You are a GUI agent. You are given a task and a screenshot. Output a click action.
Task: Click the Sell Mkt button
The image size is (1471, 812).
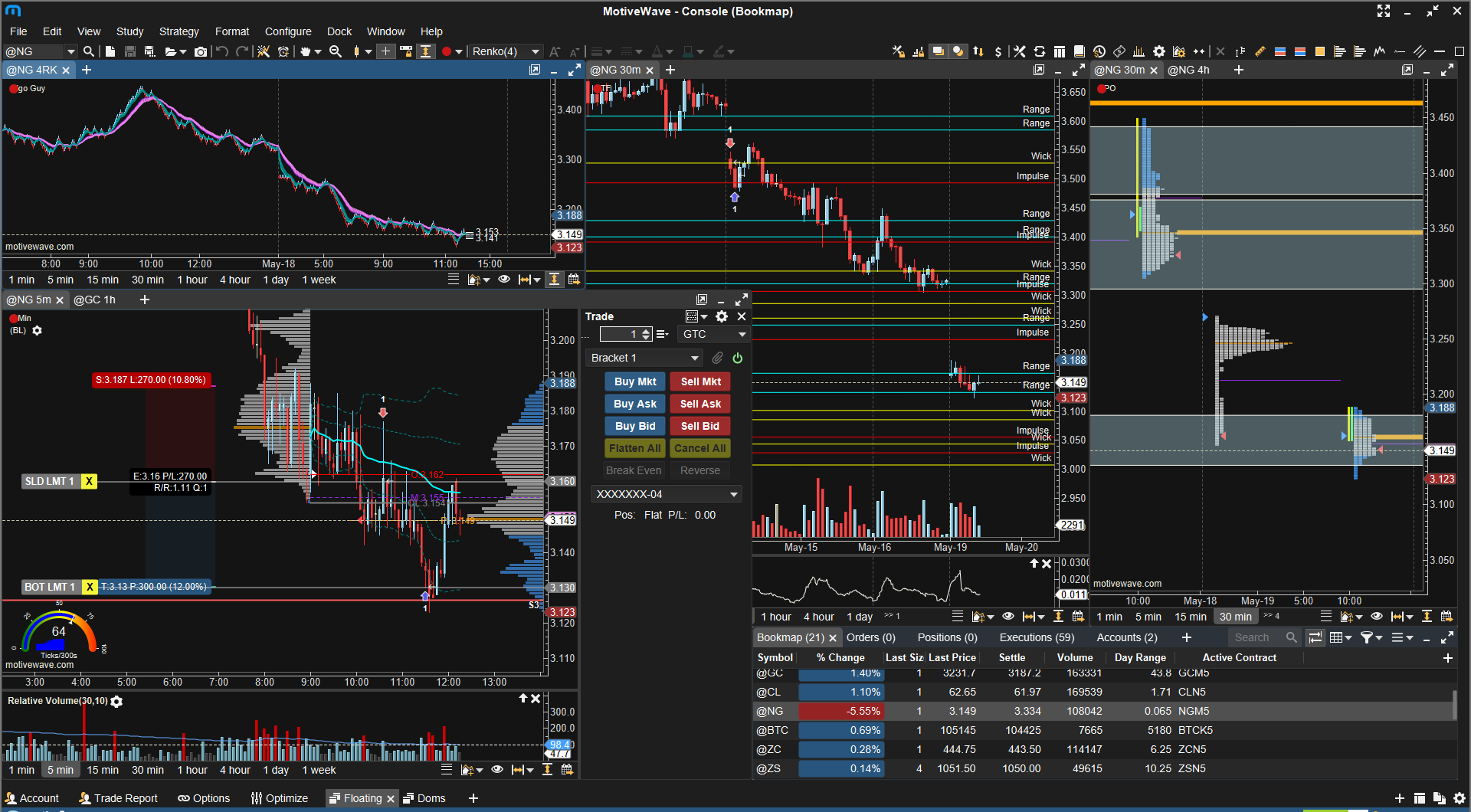(700, 381)
